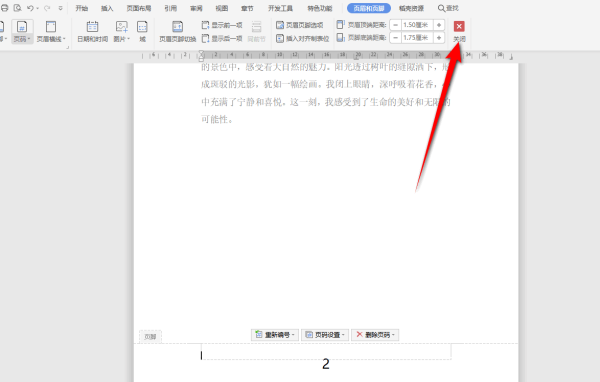Open the 特色功能 tab
The height and width of the screenshot is (382, 600).
pos(320,8)
